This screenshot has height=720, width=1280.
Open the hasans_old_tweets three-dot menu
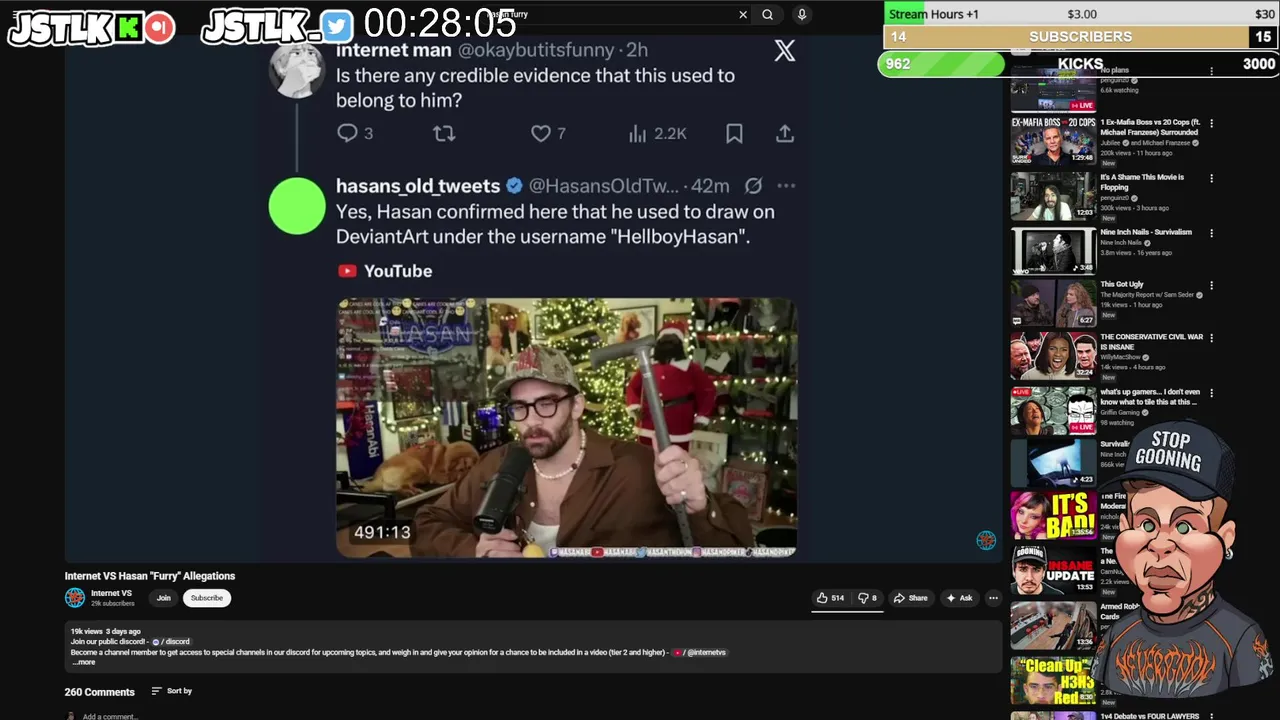786,186
